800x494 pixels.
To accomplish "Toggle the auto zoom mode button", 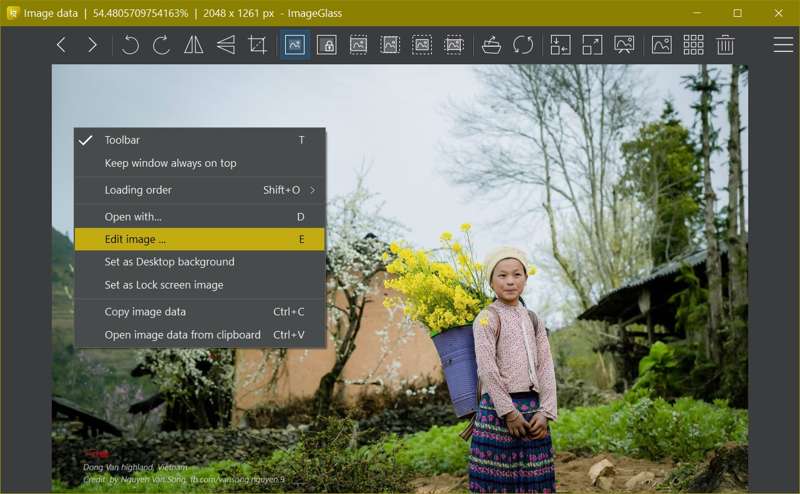I will click(x=294, y=45).
